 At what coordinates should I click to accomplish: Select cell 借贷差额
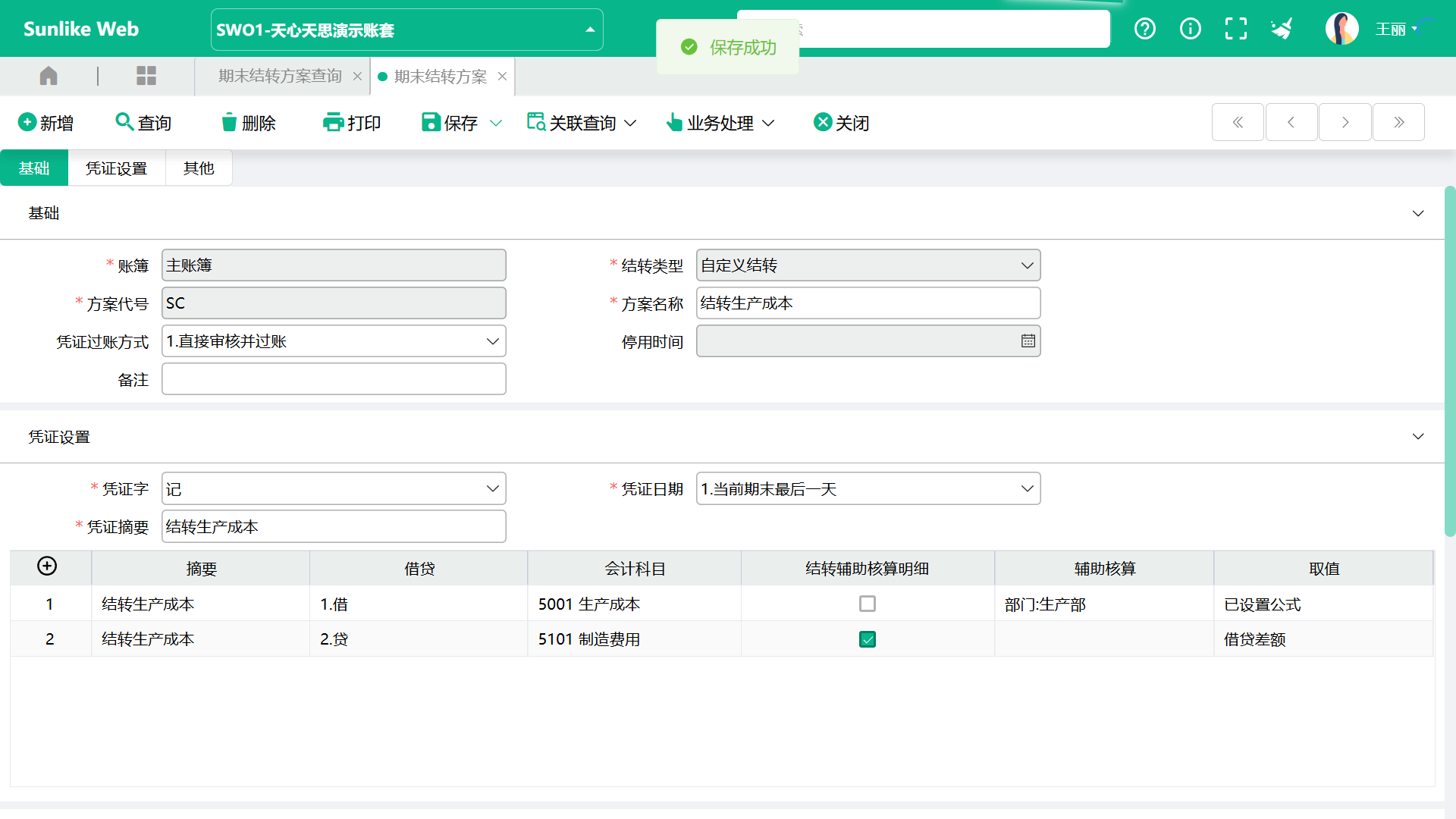point(1323,639)
